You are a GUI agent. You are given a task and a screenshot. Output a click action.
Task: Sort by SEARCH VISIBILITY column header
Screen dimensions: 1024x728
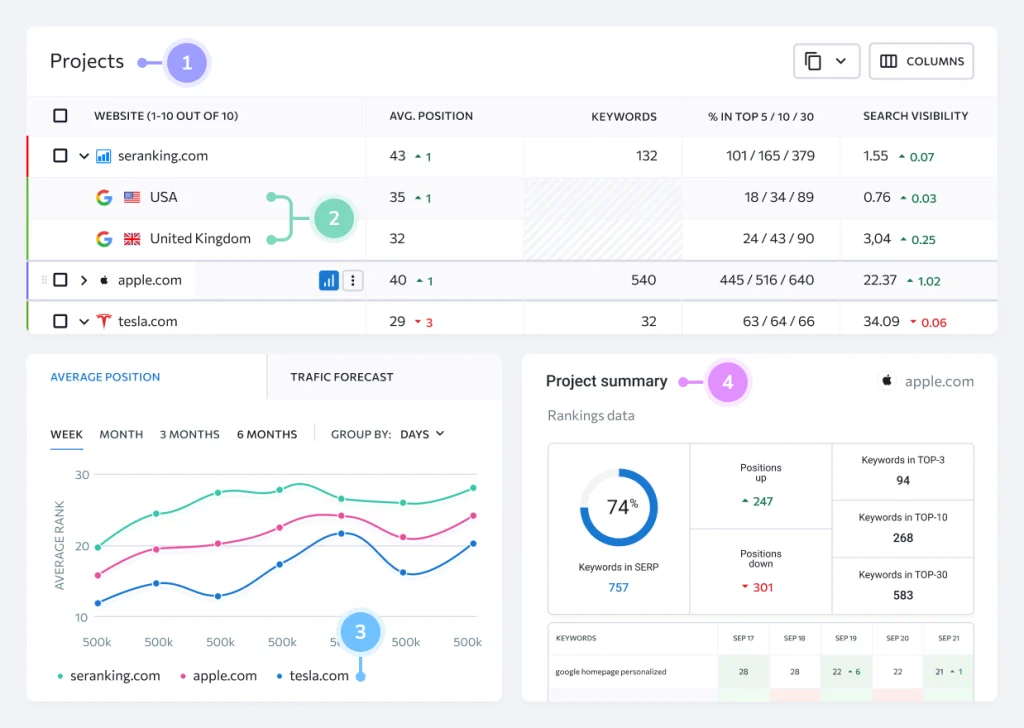pos(916,116)
